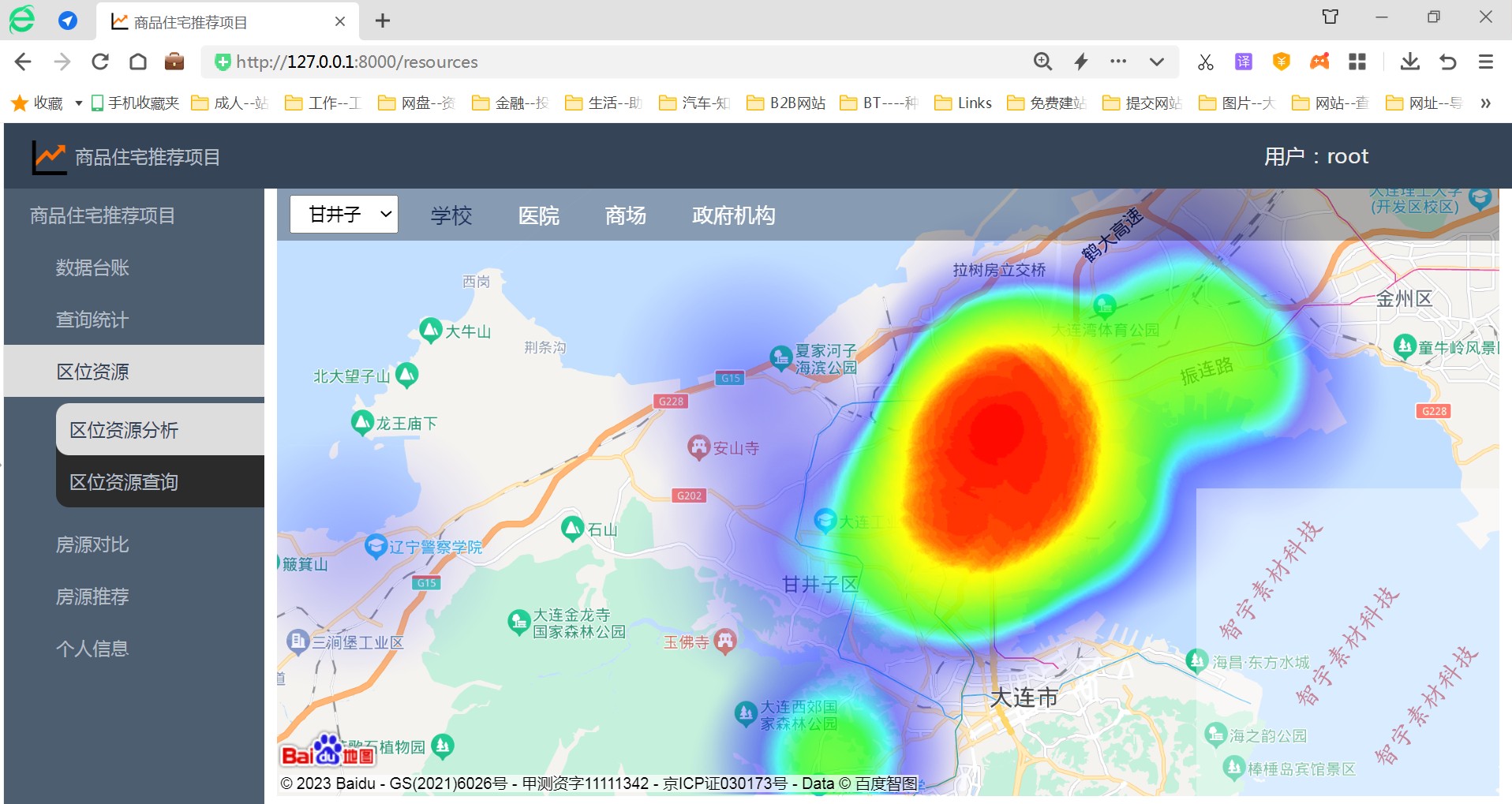Click the 安山寺 map marker

point(699,447)
